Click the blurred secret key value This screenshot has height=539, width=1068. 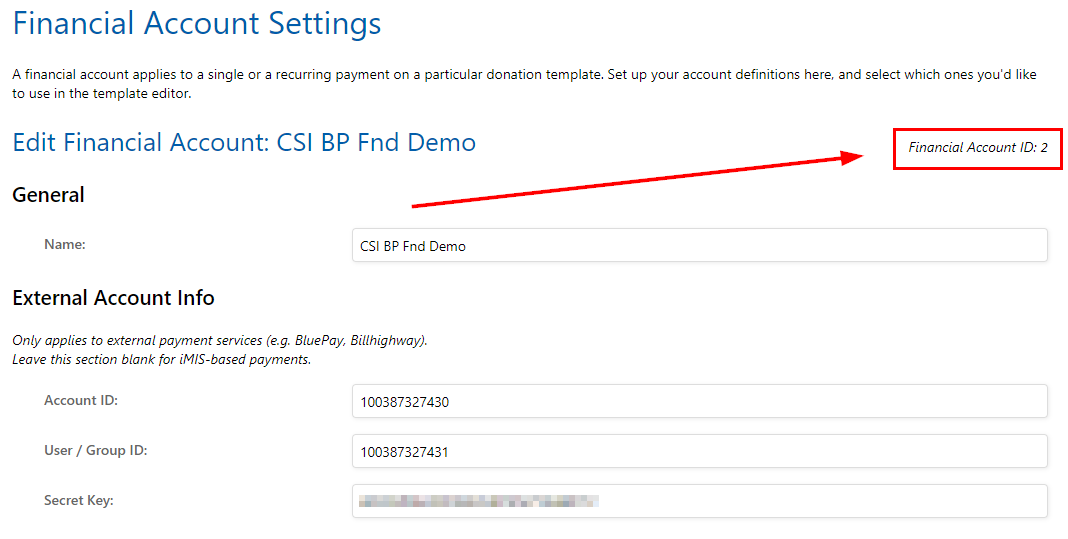click(x=478, y=501)
